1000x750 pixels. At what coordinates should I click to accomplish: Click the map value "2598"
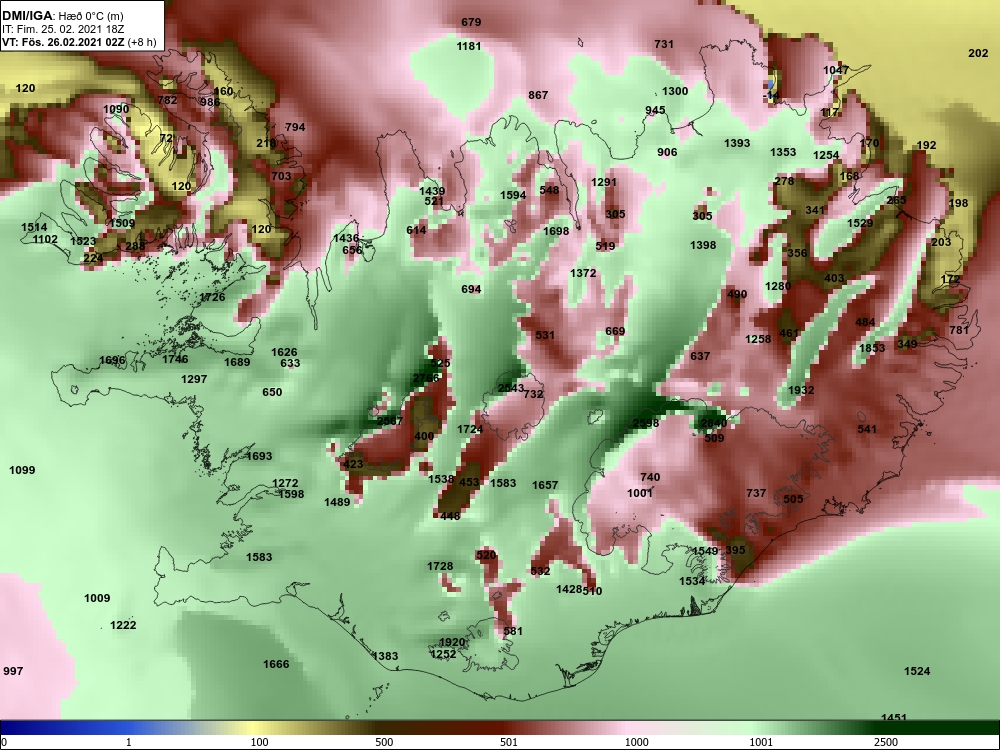646,423
